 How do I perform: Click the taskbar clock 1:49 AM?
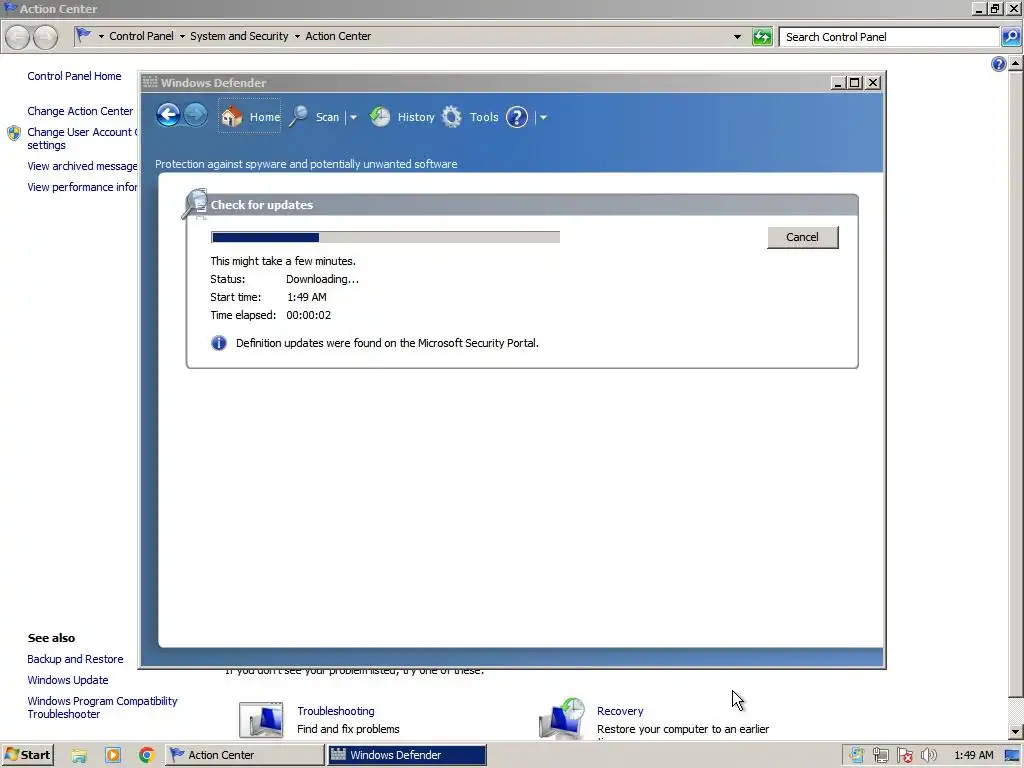974,755
